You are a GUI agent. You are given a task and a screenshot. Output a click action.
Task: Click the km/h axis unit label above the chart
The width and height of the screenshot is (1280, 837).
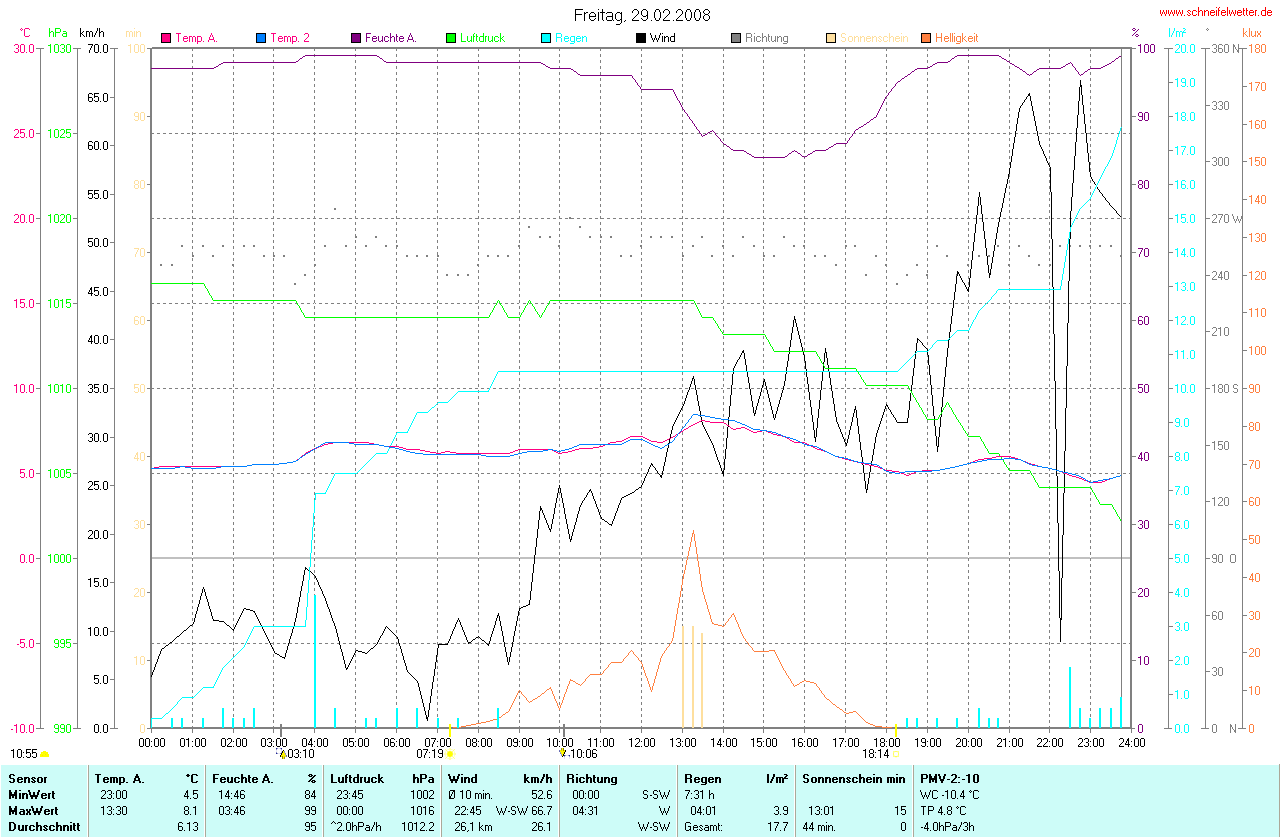click(x=92, y=33)
